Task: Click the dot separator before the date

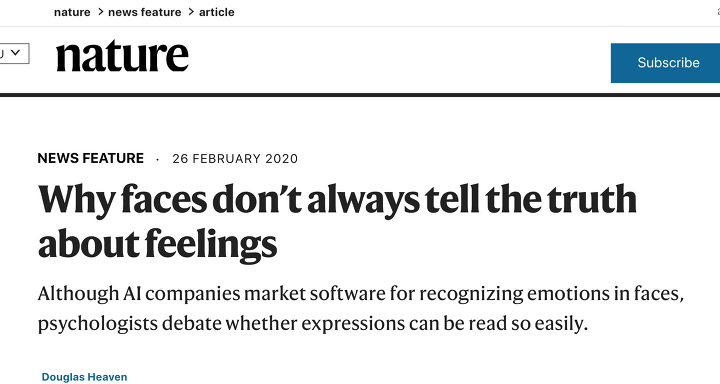Action: pos(158,159)
